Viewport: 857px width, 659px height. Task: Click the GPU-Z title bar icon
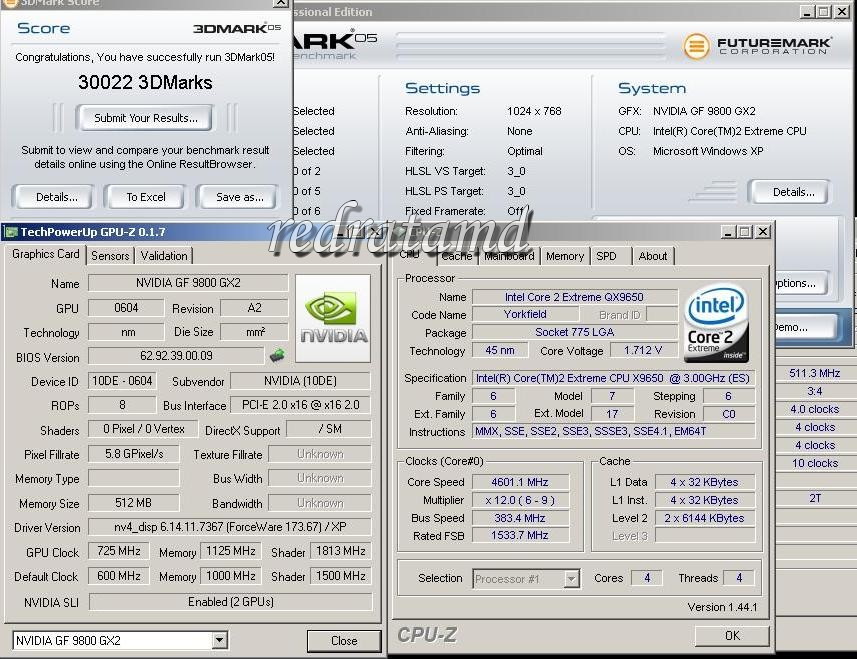pos(10,232)
